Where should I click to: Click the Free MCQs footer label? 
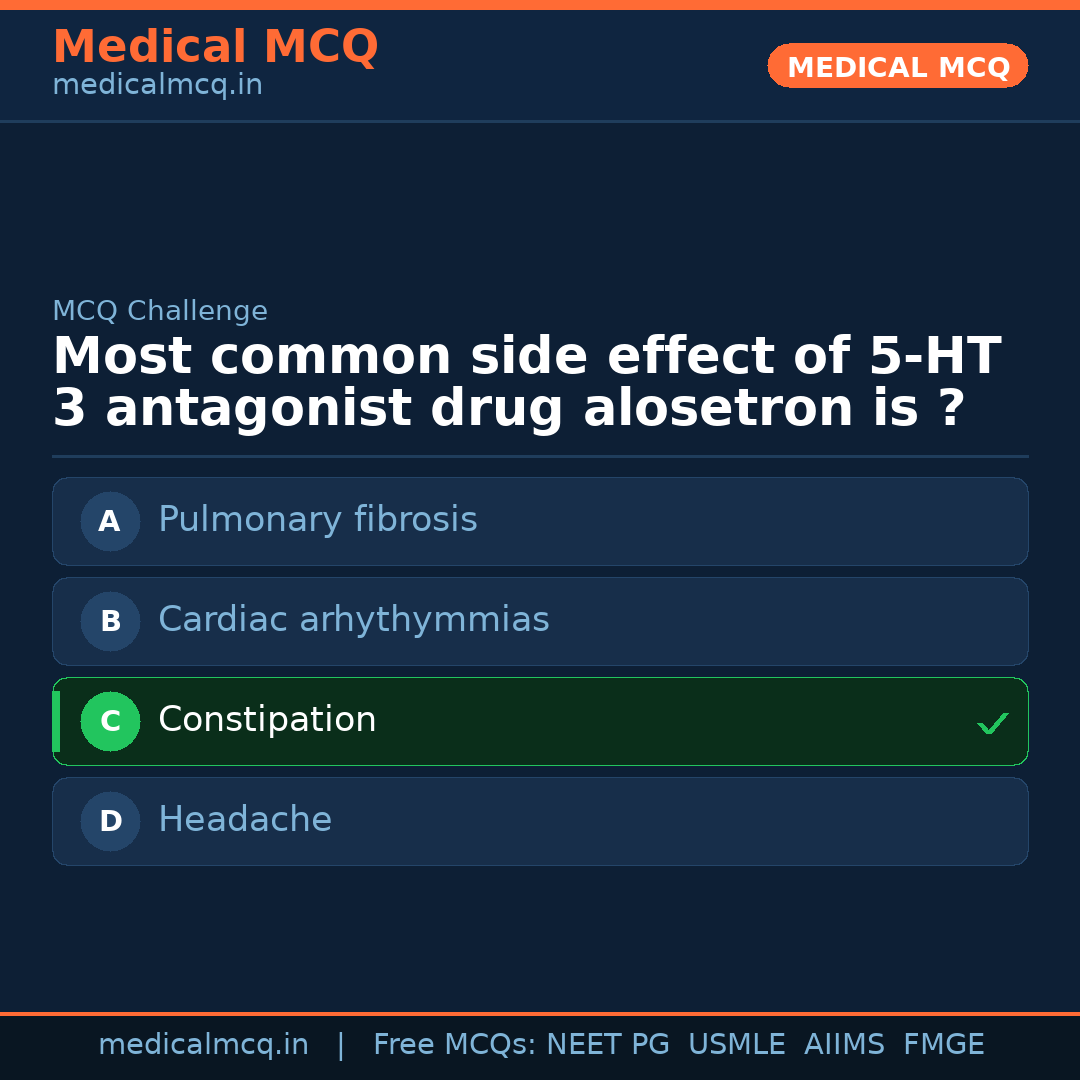pyautogui.click(x=455, y=1045)
